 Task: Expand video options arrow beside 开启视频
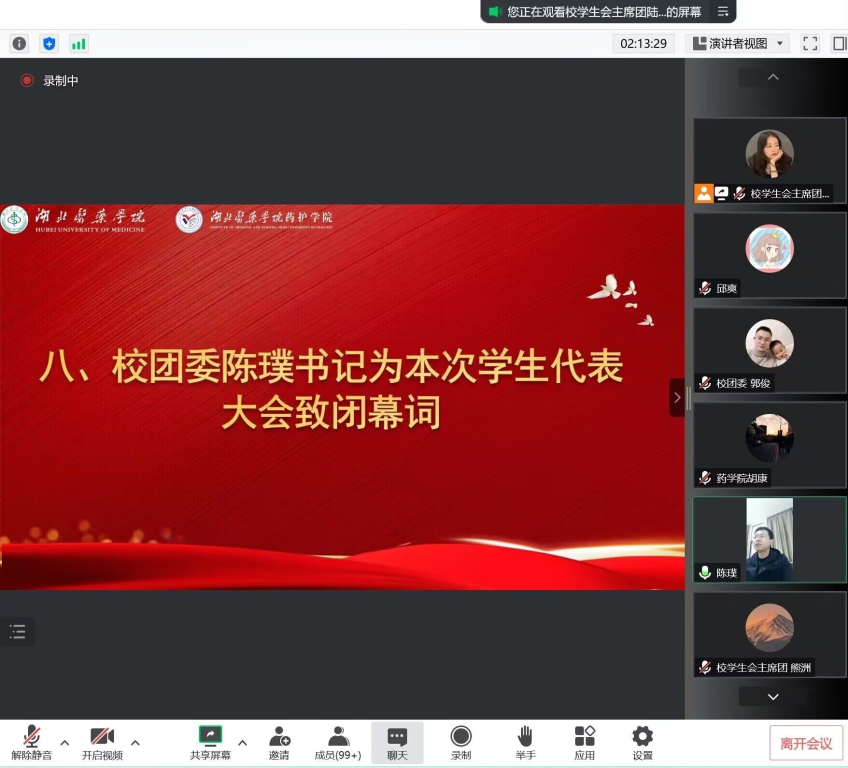(x=135, y=742)
